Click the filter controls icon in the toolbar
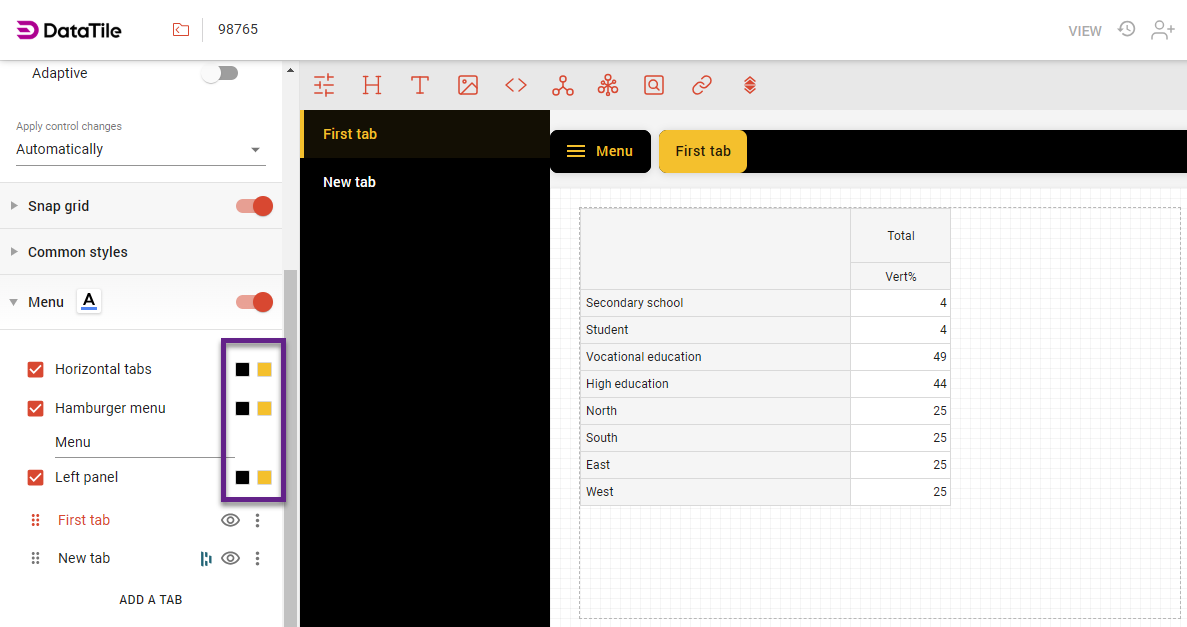1187x627 pixels. coord(324,85)
